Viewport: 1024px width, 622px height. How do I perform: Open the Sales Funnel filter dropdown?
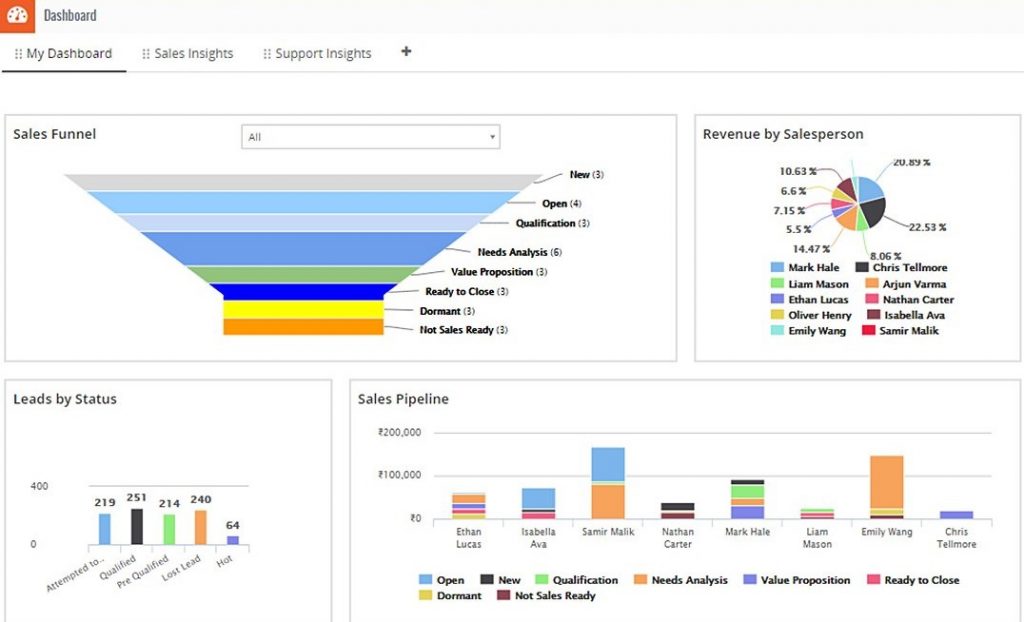(370, 137)
